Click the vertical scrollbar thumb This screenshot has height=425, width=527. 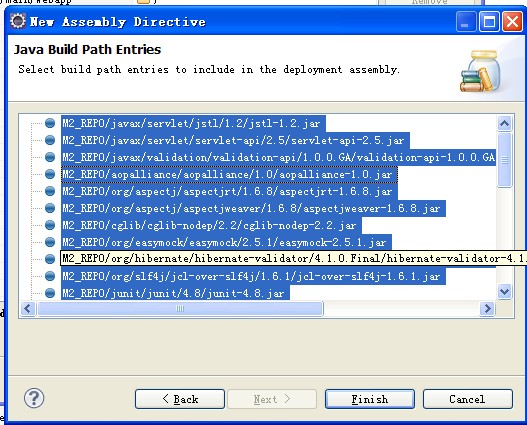click(504, 160)
